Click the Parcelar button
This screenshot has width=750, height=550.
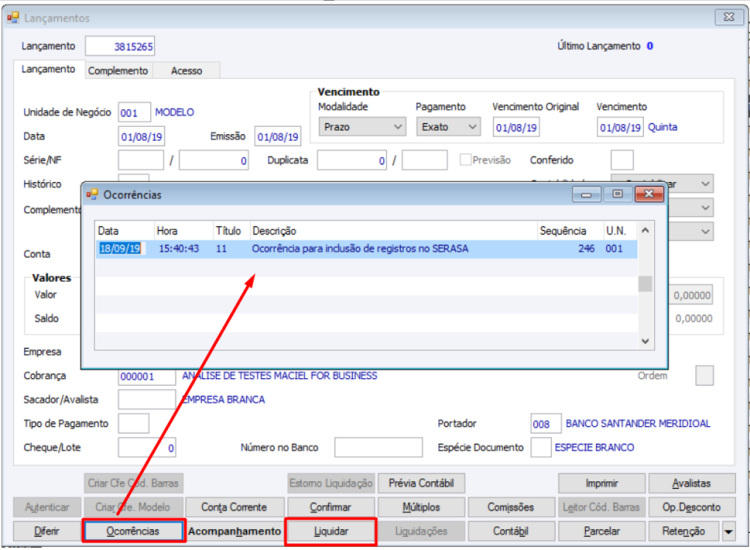[x=601, y=531]
